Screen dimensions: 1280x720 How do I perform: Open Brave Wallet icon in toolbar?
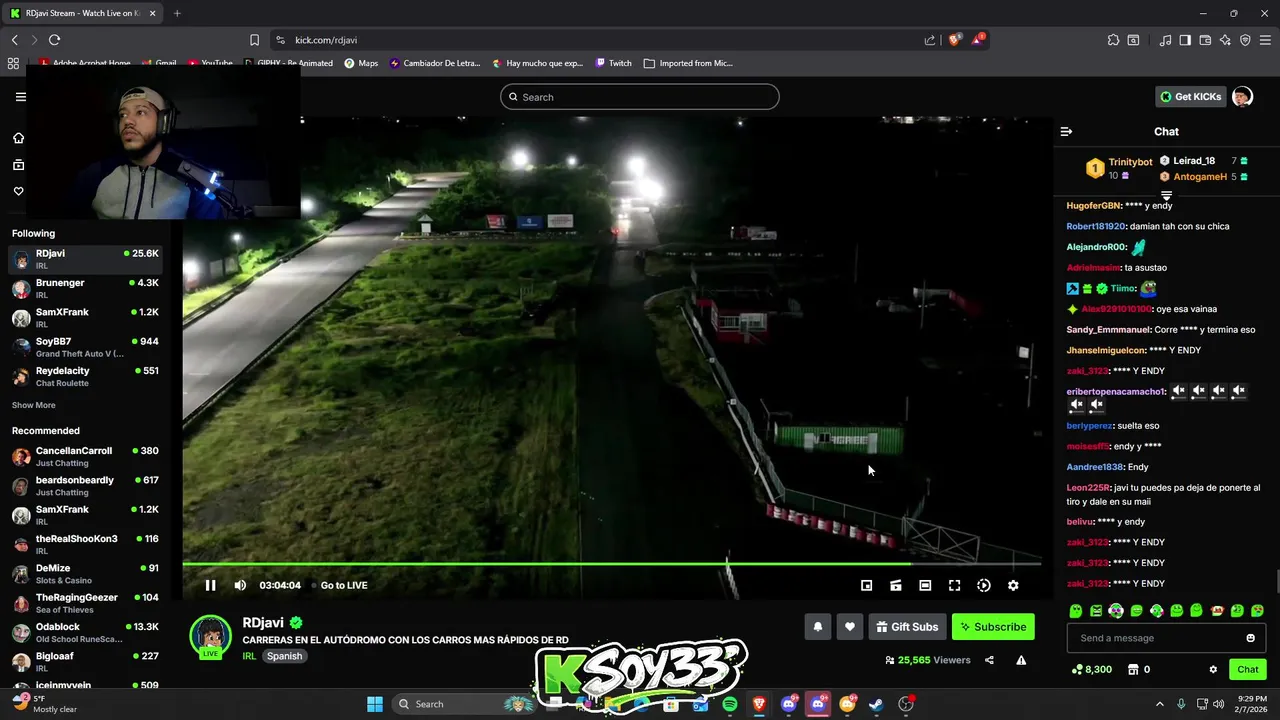pos(1205,40)
